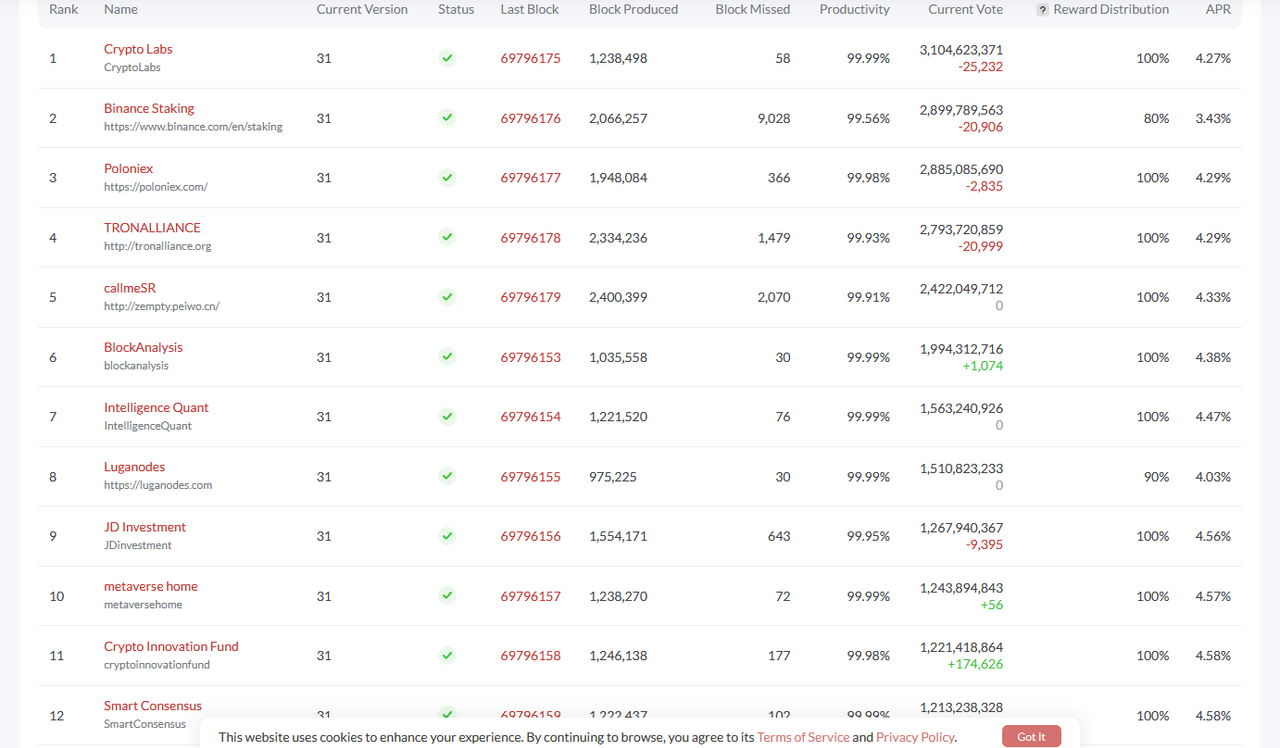Click the Productivity column header

pos(854,9)
